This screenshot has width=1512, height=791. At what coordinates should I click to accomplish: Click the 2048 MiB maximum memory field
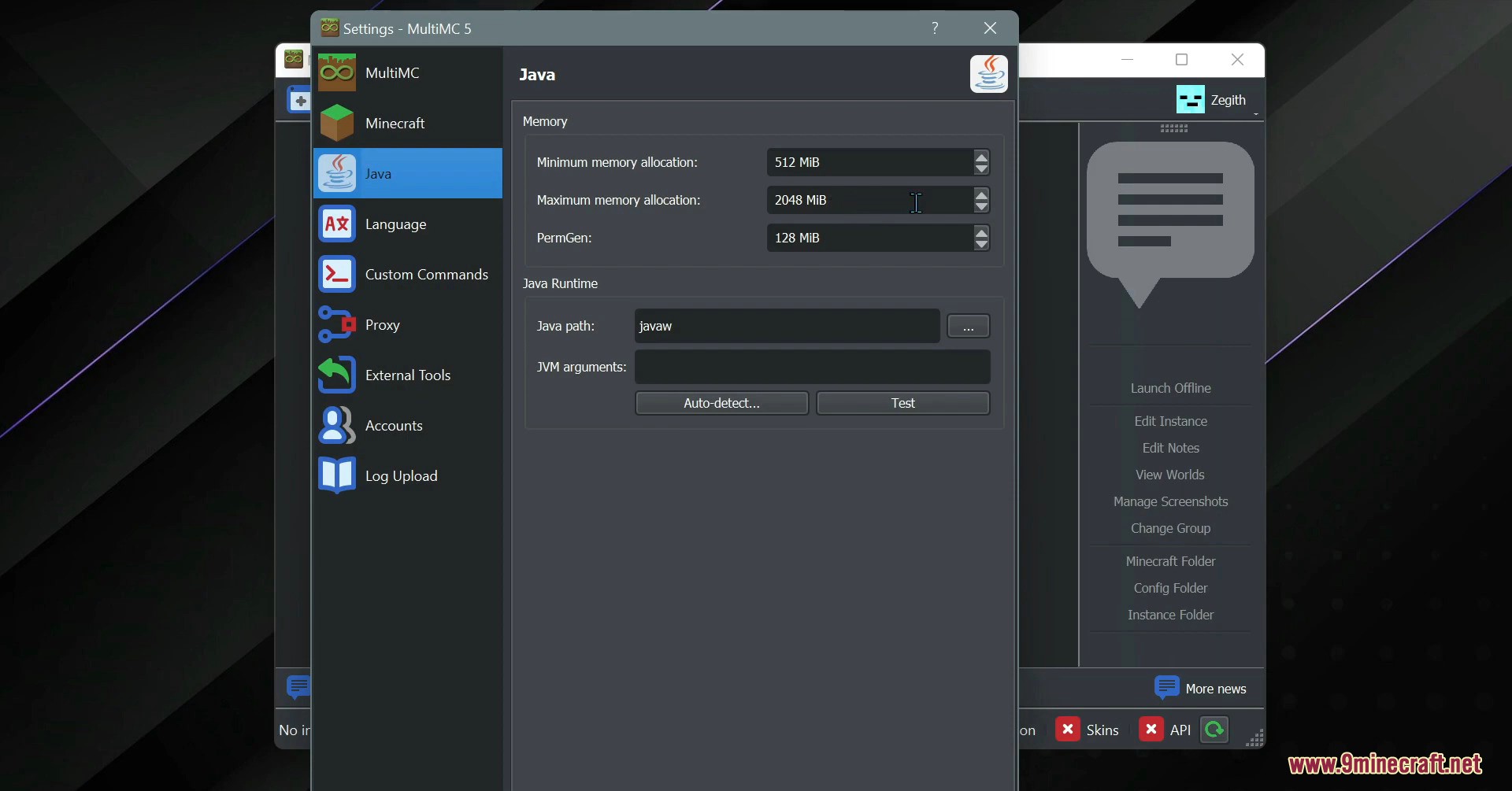coord(869,200)
